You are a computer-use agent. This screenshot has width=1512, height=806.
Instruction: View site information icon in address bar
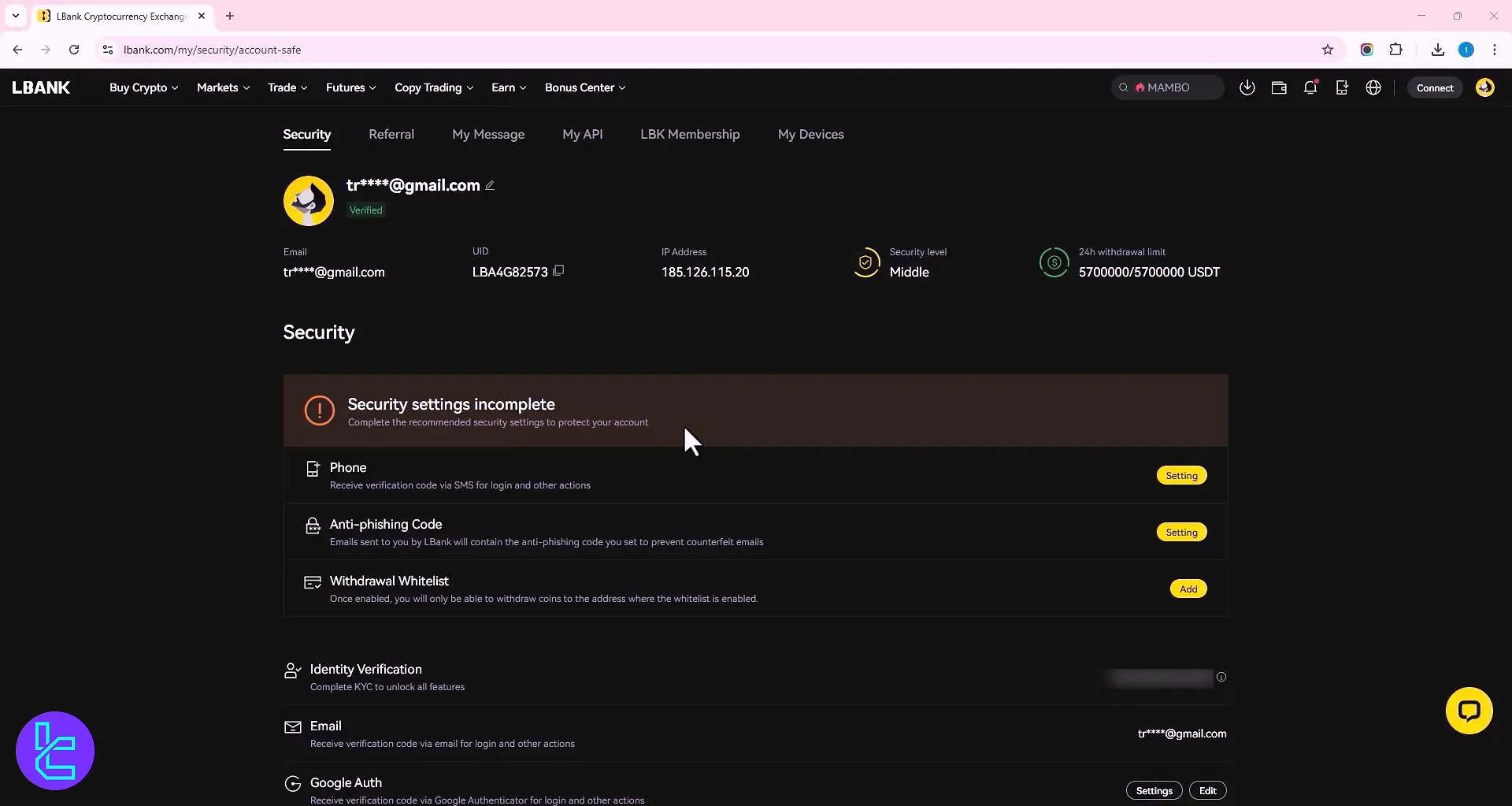[108, 50]
